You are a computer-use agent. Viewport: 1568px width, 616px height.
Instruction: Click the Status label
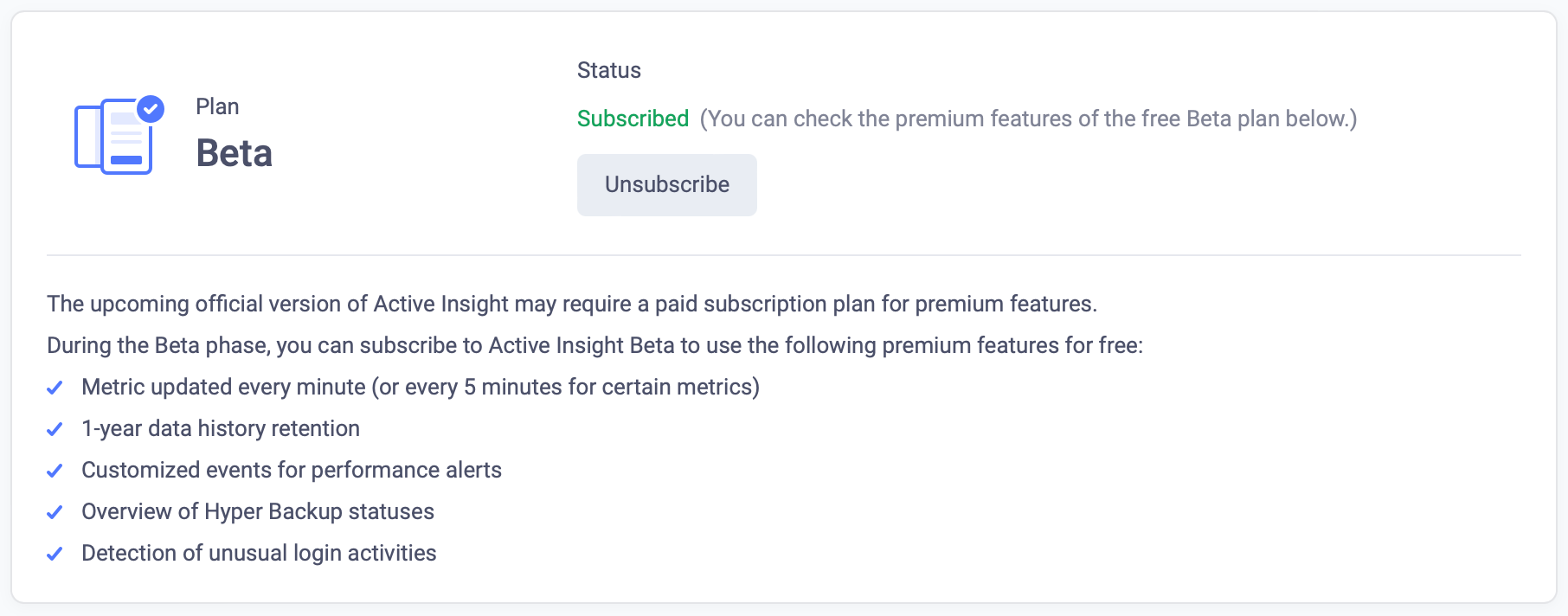pos(609,70)
